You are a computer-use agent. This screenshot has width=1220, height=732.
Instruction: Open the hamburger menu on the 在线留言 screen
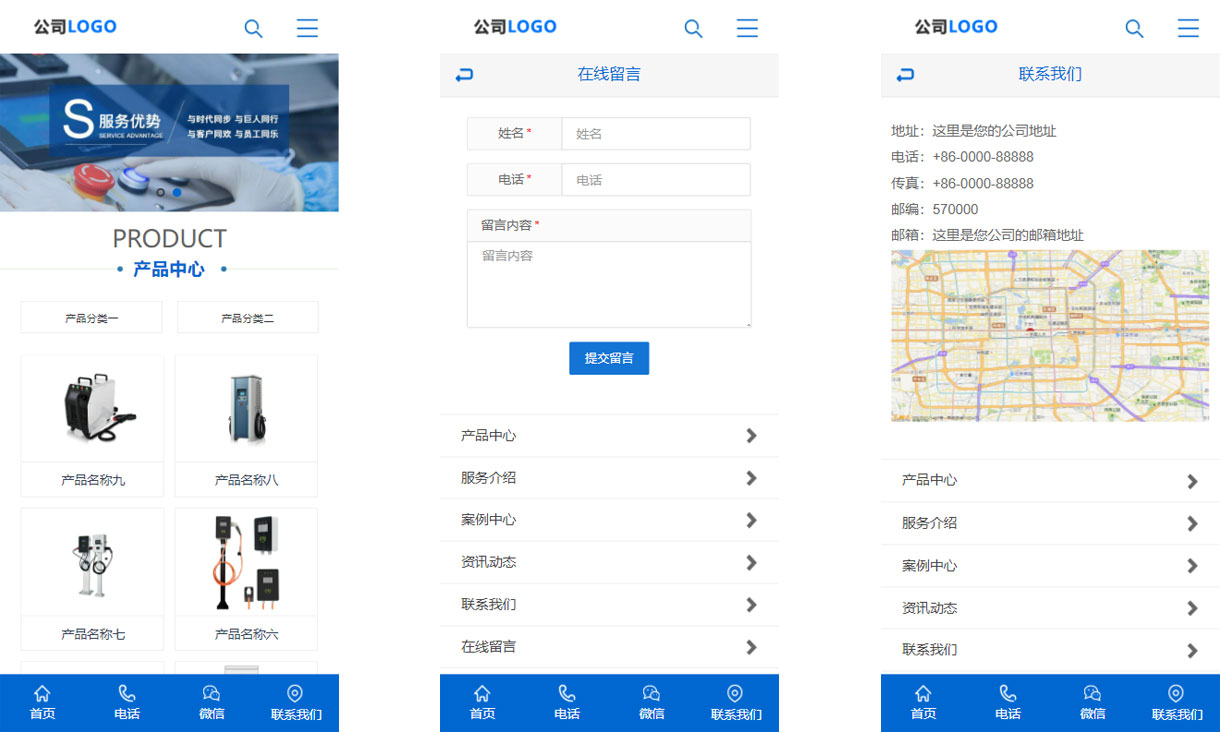point(747,28)
